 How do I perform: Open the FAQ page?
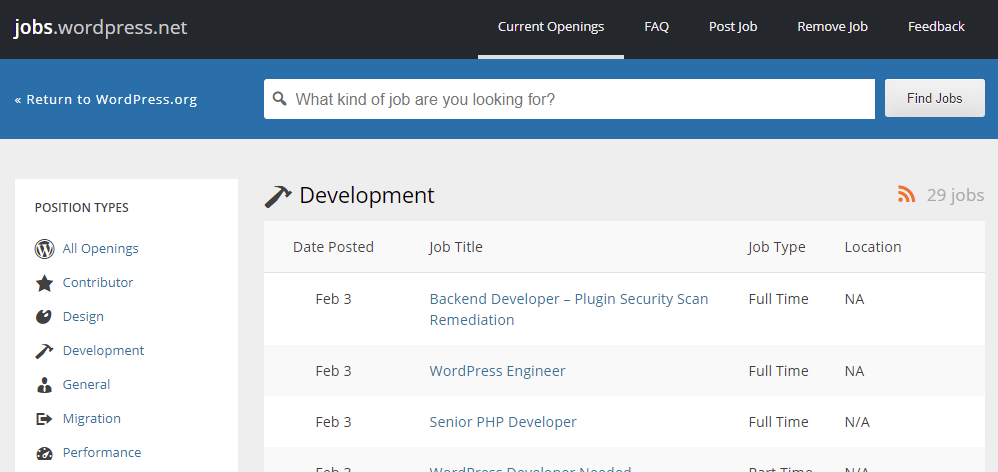[x=656, y=27]
